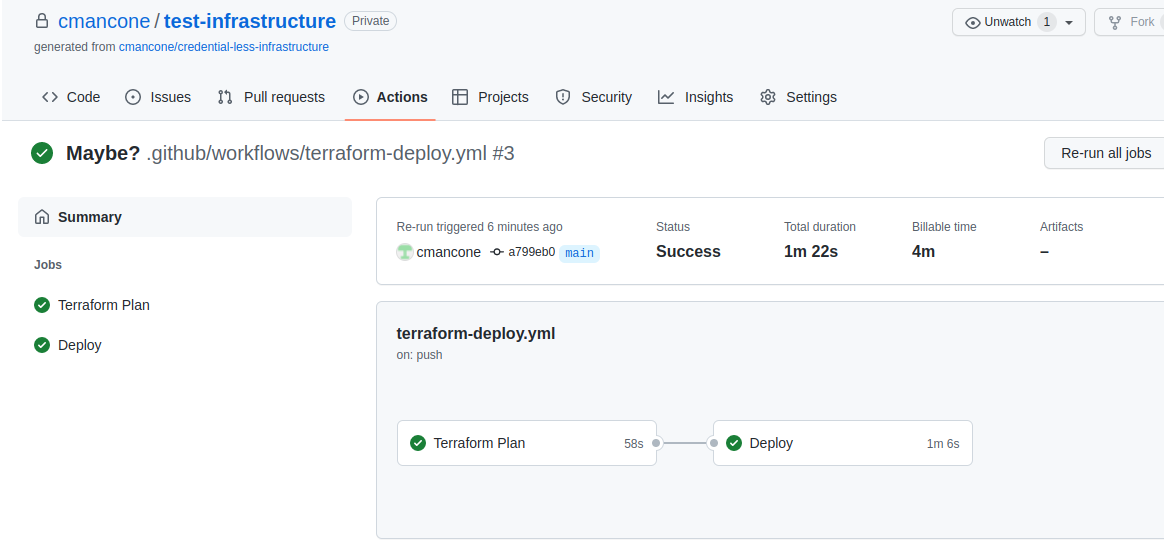Open the Deploy job box in graph

coord(843,443)
